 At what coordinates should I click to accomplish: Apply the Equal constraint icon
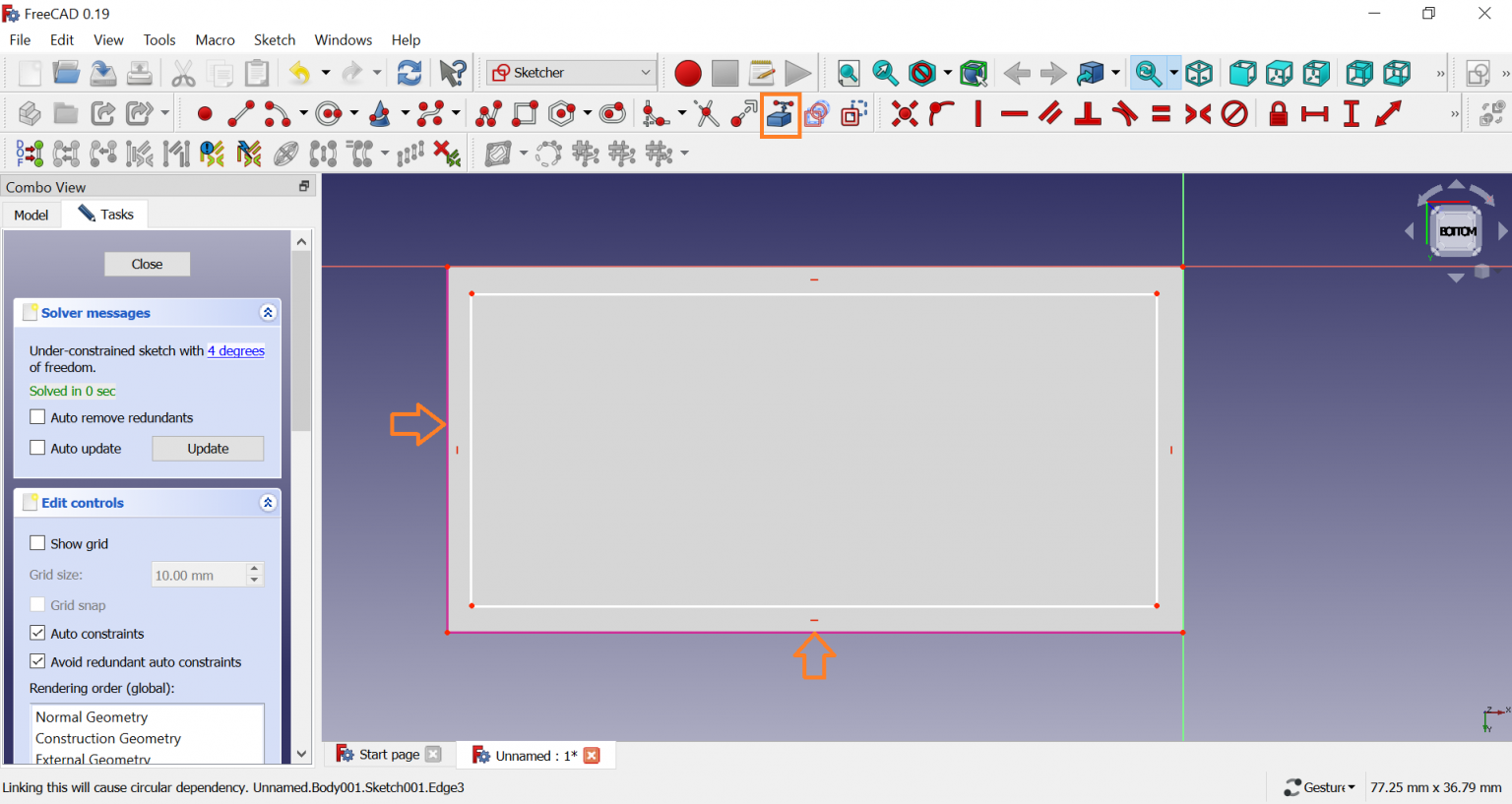click(x=1162, y=114)
